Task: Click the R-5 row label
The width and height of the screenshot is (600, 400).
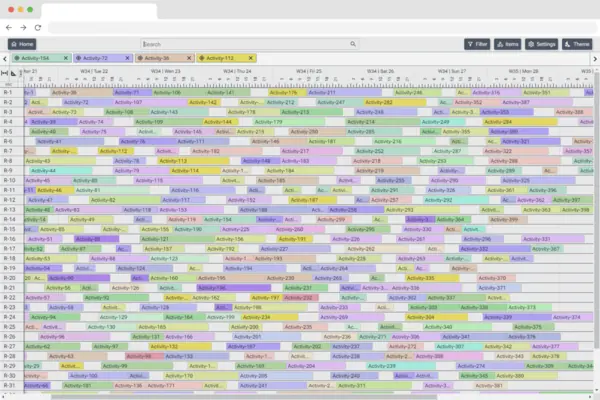Action: [x=8, y=131]
